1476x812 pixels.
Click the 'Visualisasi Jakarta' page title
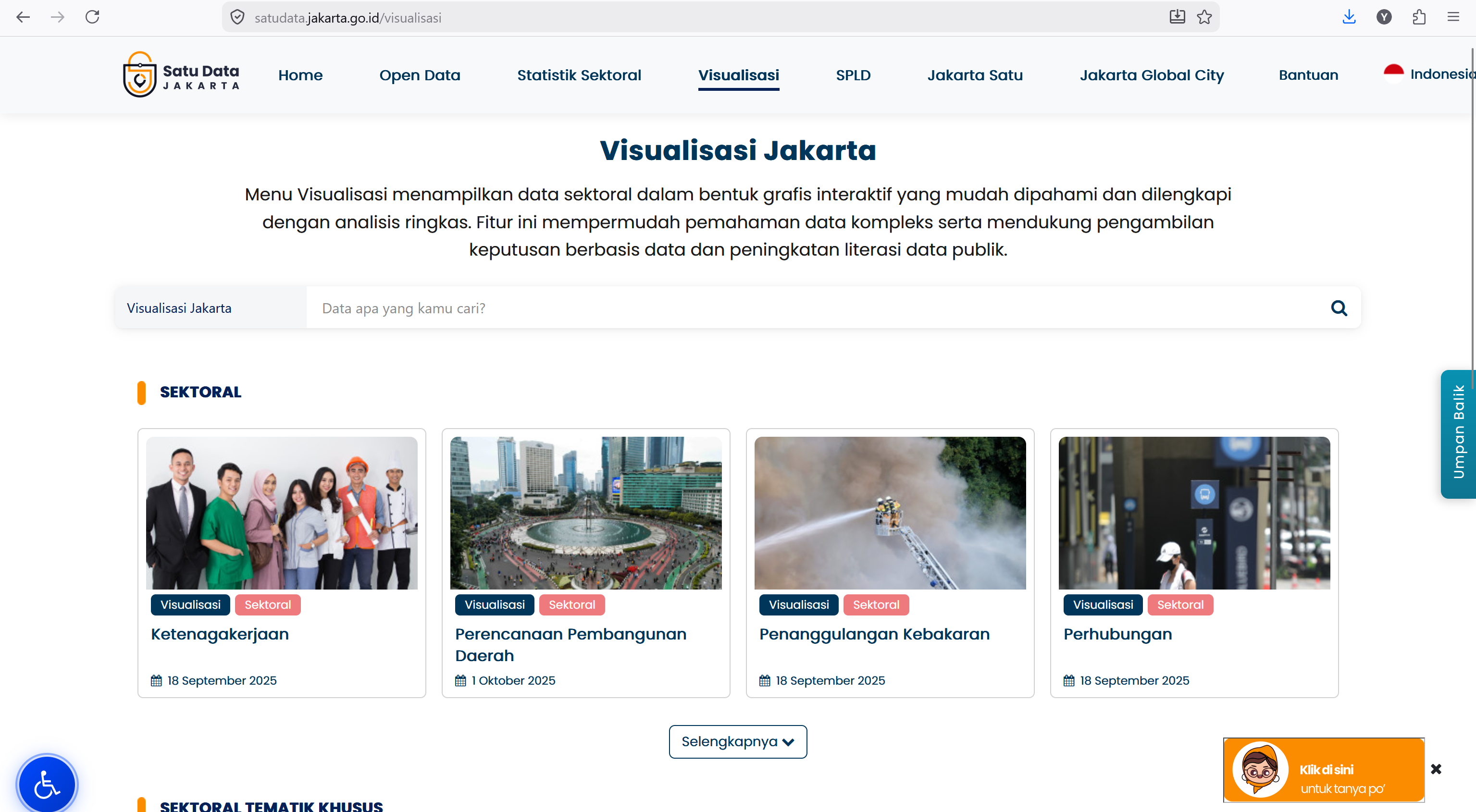click(738, 150)
